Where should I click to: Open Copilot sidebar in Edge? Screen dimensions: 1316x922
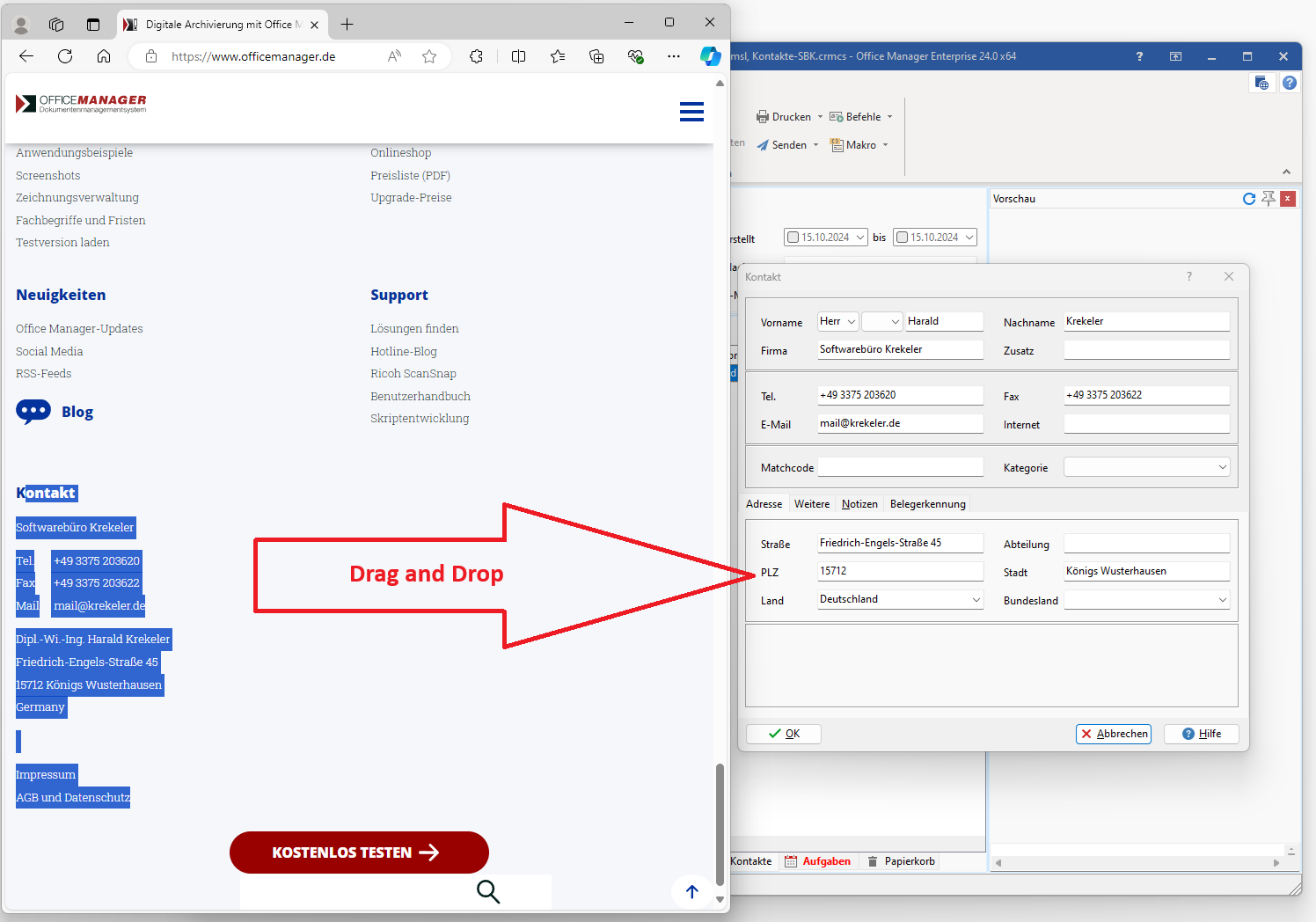pyautogui.click(x=711, y=56)
